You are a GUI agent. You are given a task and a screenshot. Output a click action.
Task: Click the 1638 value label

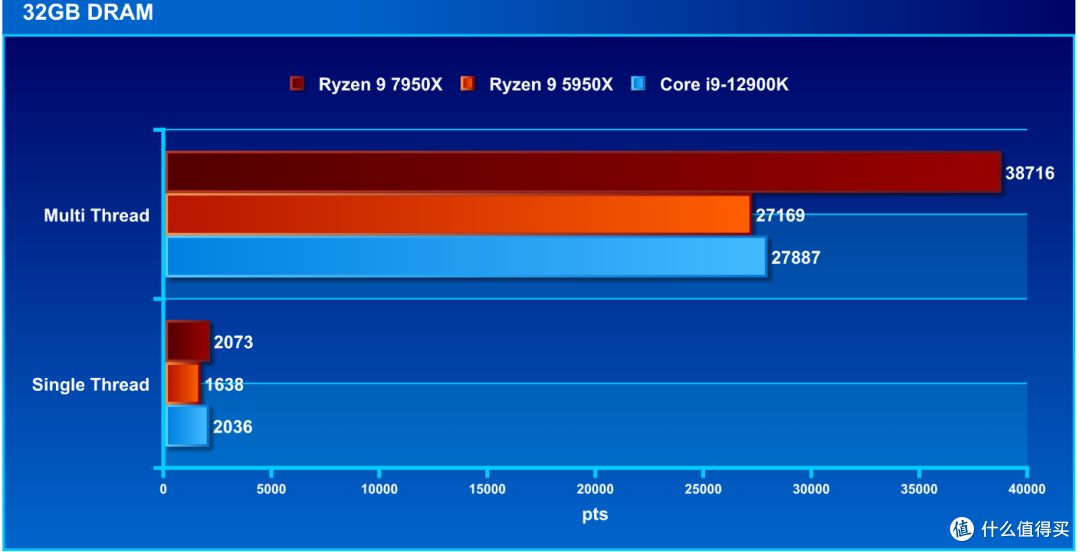(225, 385)
